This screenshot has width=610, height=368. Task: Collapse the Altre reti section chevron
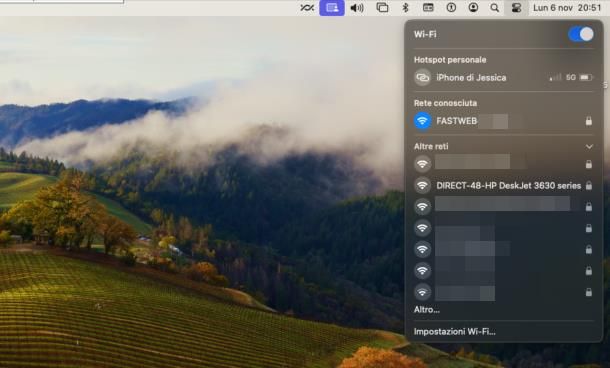[x=589, y=147]
